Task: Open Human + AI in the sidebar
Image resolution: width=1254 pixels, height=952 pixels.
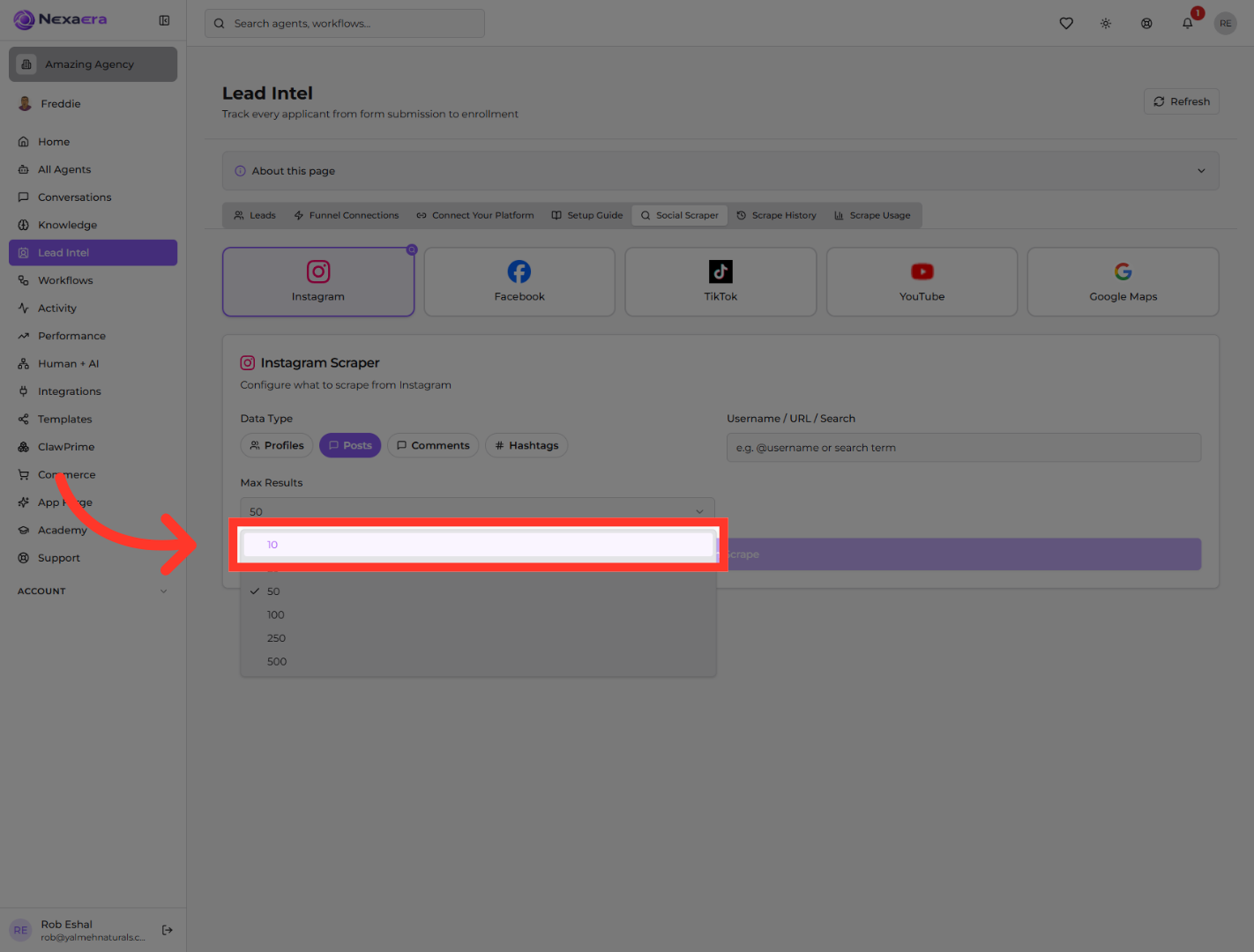Action: (x=93, y=364)
